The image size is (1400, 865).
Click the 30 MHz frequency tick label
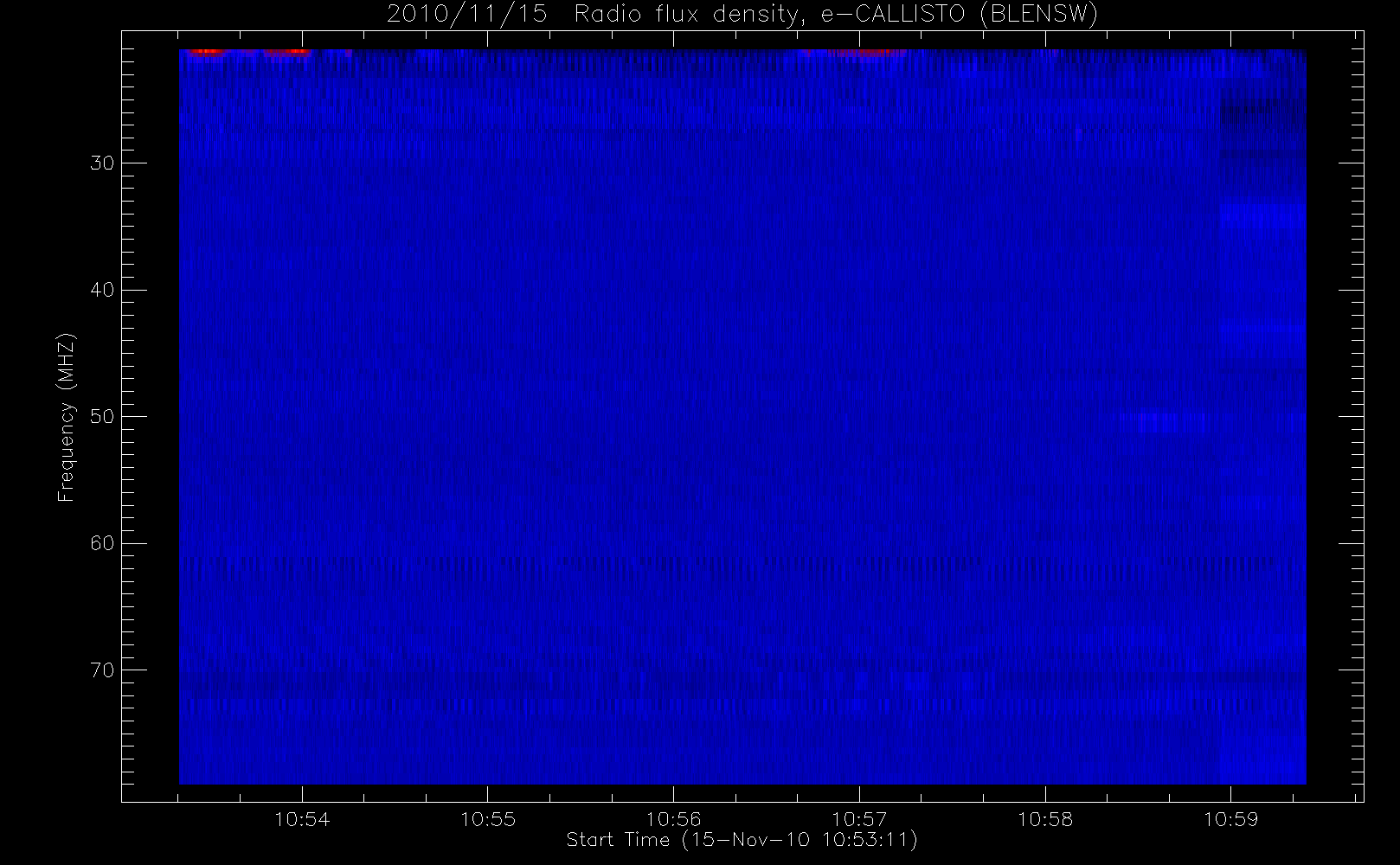pos(102,163)
